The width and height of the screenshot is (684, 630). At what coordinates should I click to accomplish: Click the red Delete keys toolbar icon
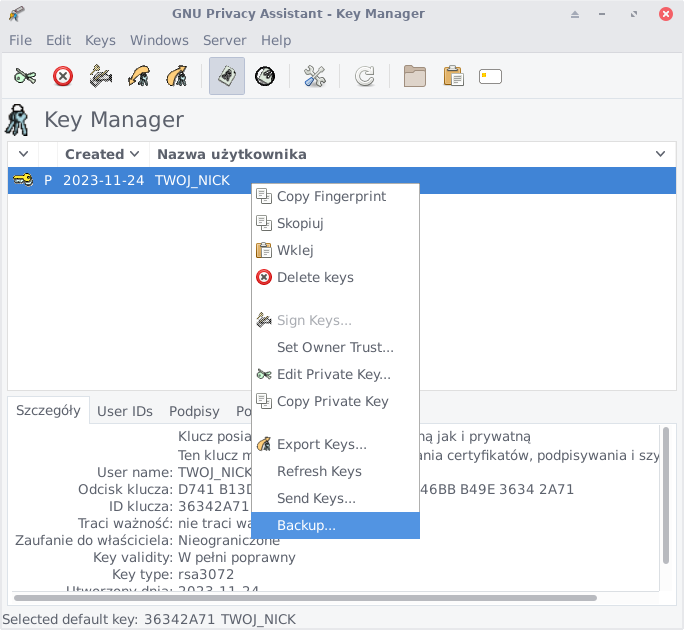[x=63, y=76]
